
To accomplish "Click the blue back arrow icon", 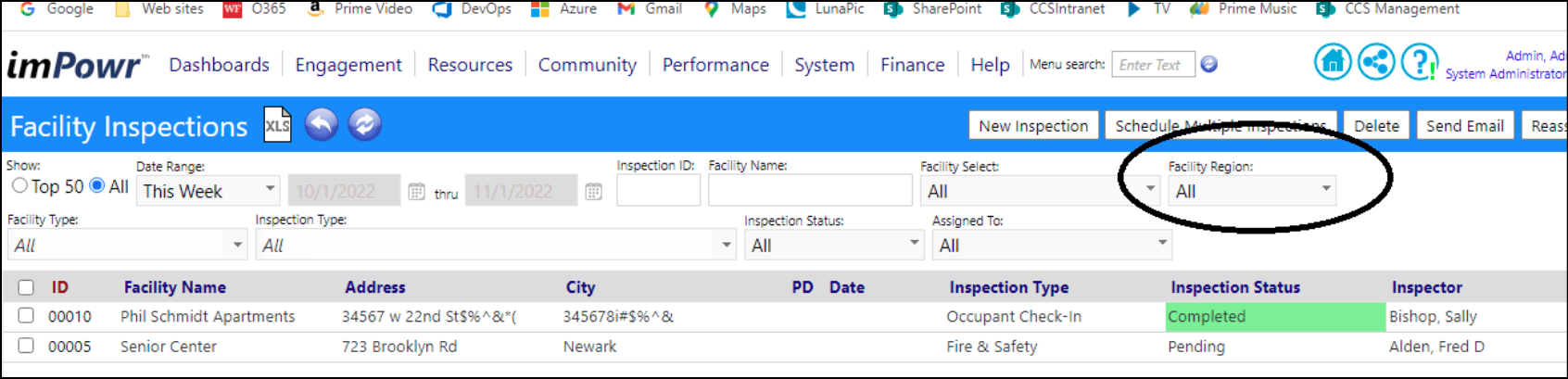I will tap(322, 124).
